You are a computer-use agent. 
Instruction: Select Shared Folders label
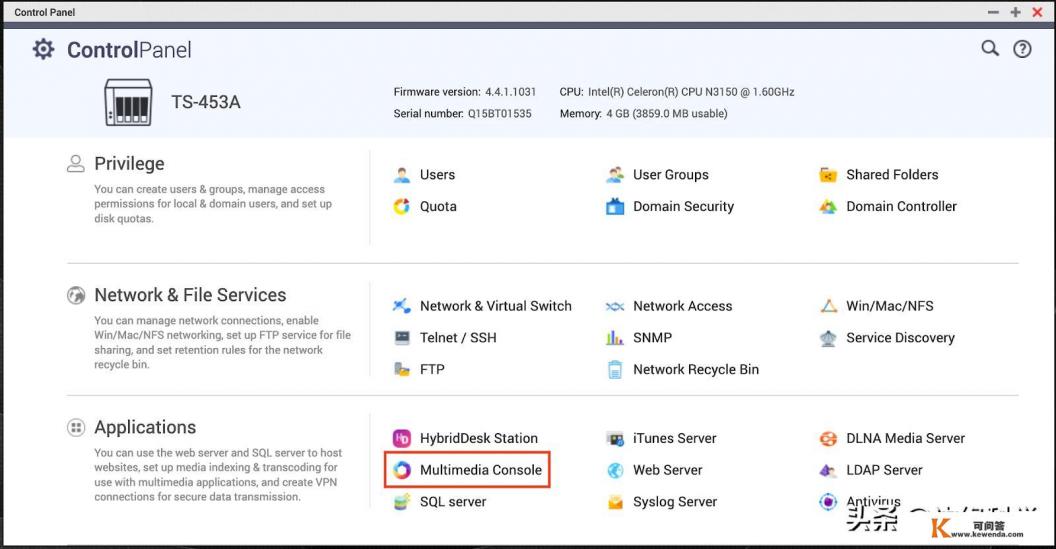coord(892,174)
